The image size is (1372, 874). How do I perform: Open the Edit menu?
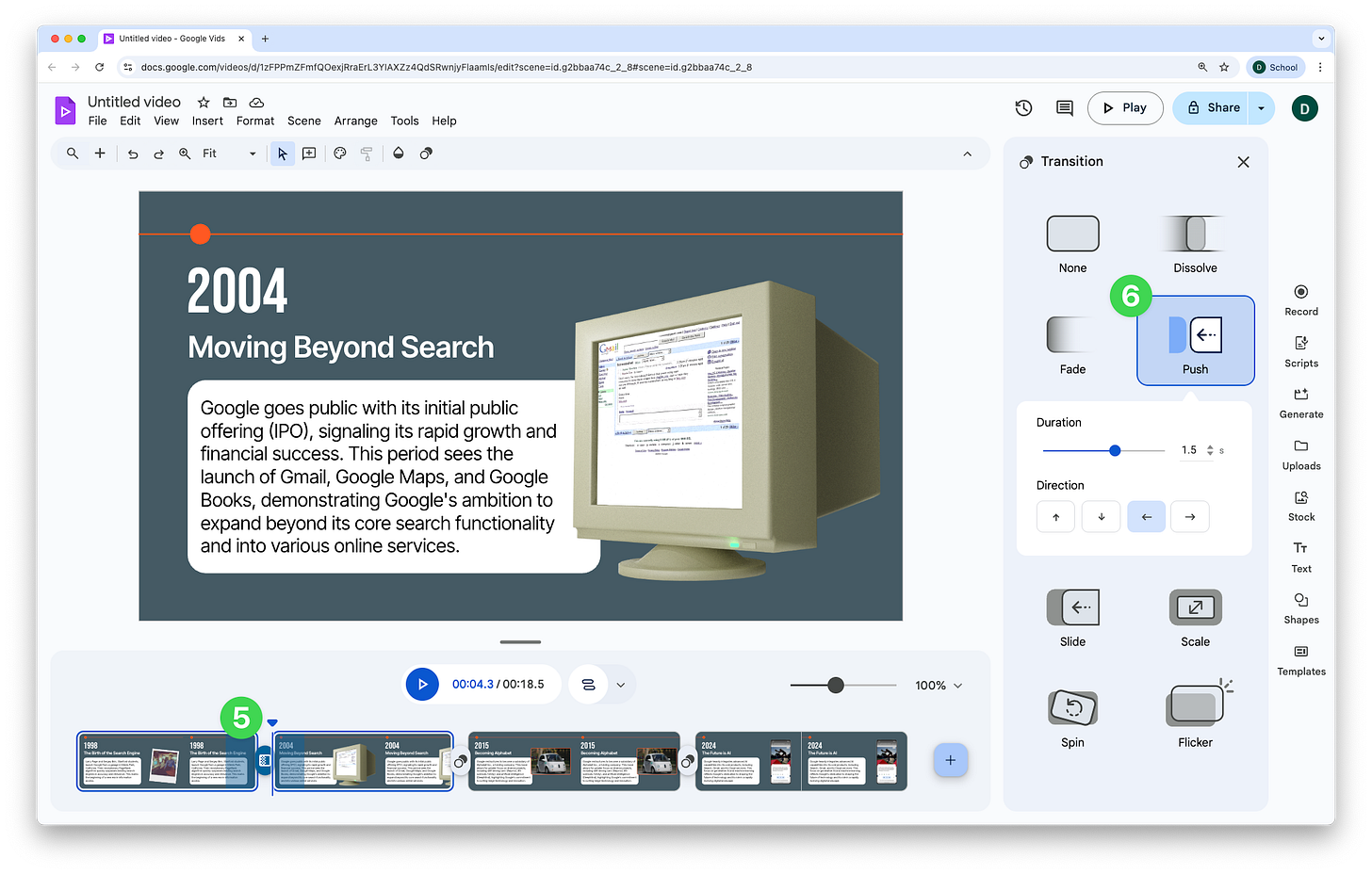130,121
